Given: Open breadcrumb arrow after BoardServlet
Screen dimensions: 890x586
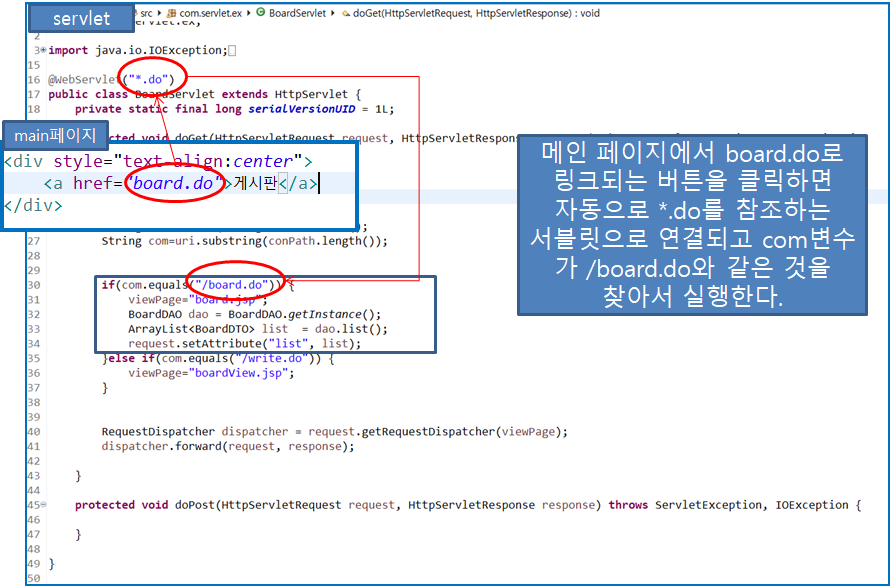Looking at the screenshot, I should (333, 13).
